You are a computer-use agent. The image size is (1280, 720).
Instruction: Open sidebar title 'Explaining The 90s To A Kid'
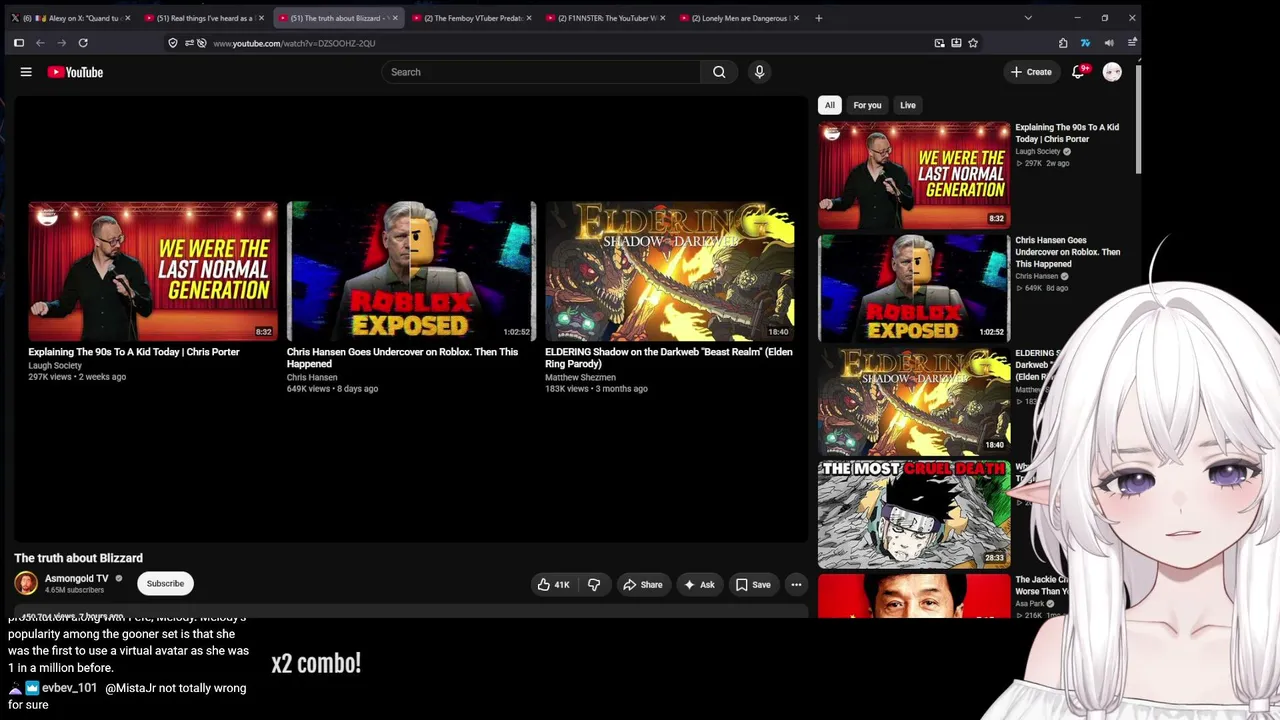tap(1067, 133)
